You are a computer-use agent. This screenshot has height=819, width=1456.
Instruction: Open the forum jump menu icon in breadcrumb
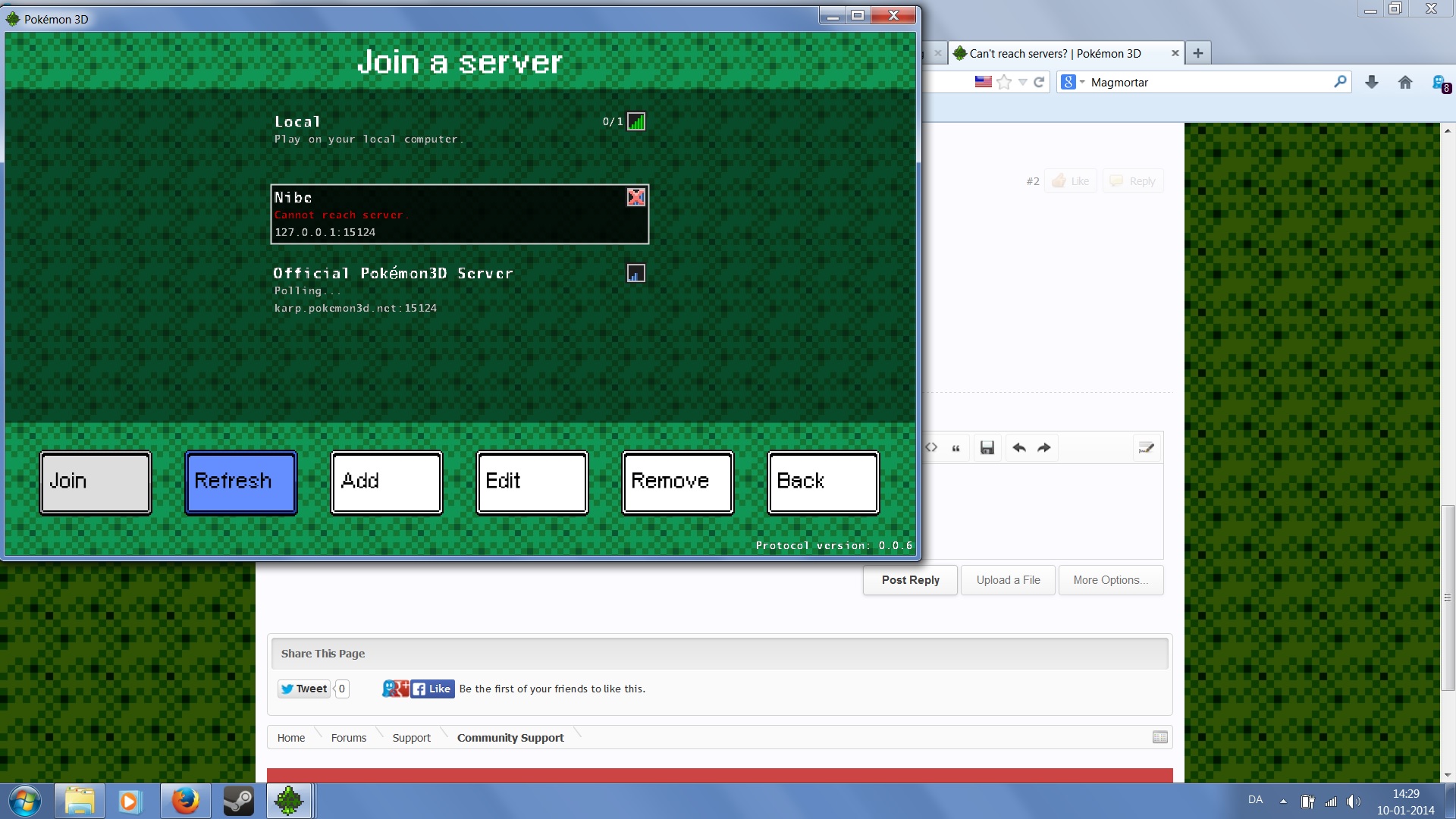pyautogui.click(x=1160, y=737)
